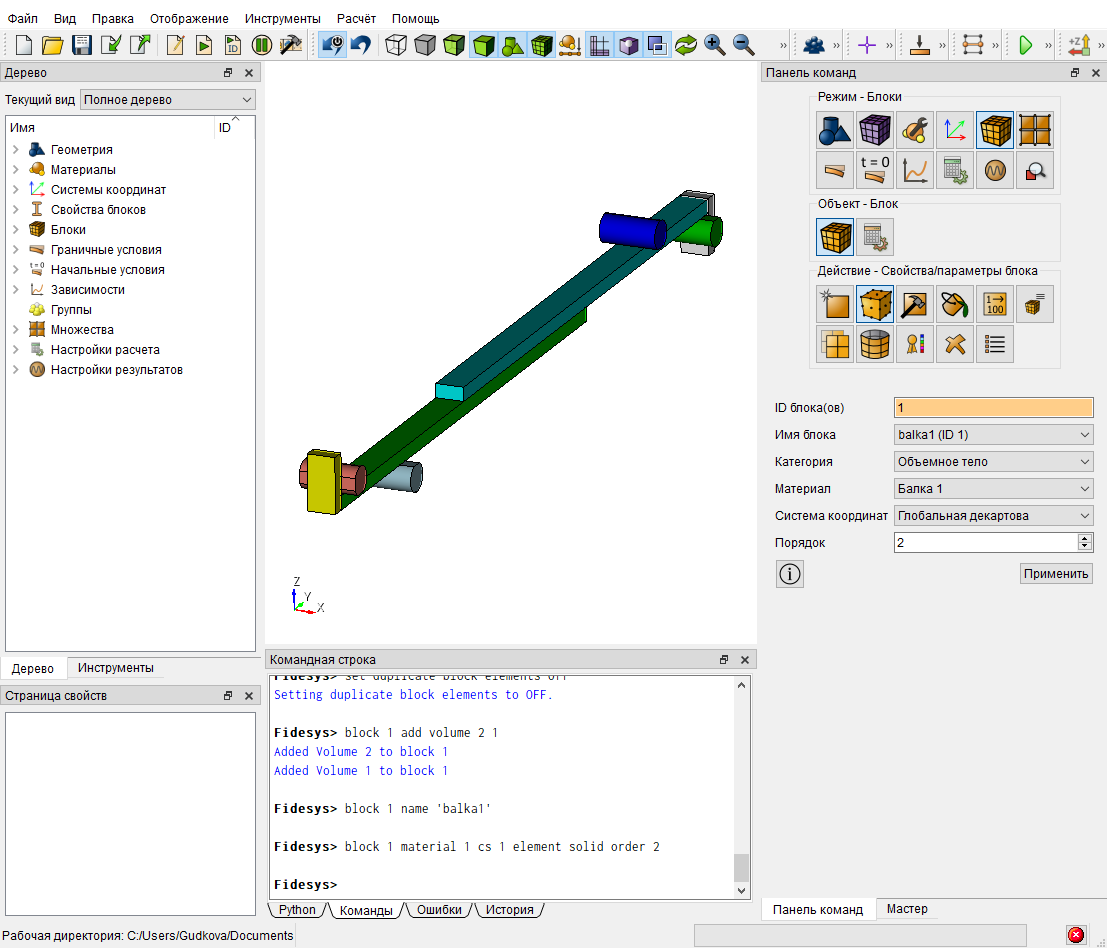Screen dimensions: 1107x948
Task: Open Calculation settings calculator icon
Action: [x=955, y=170]
